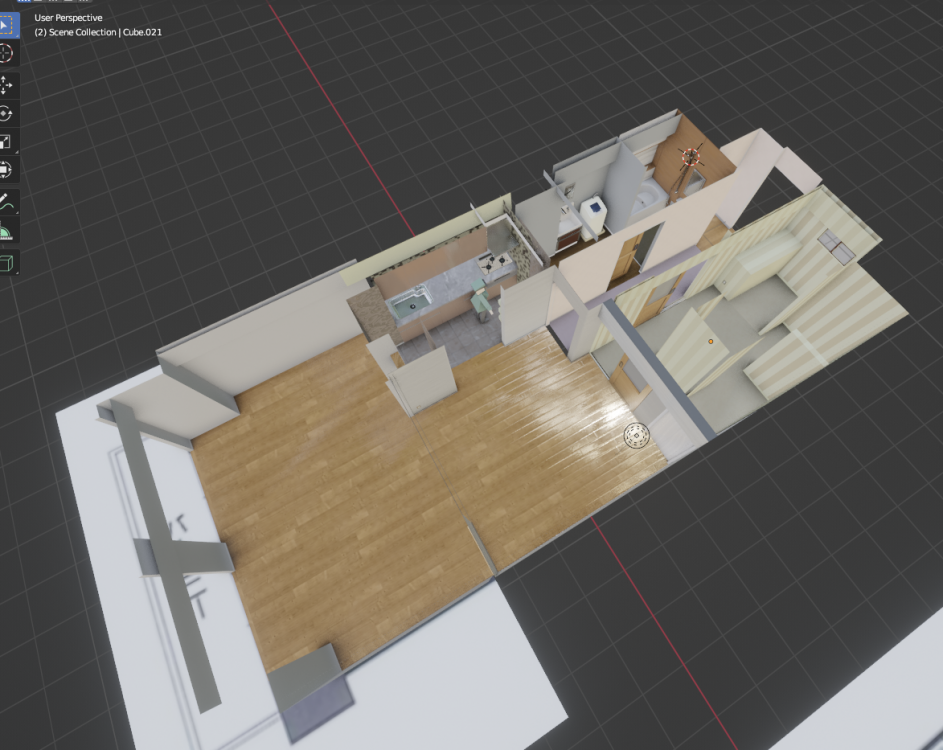Select the Select Box tool
943x750 pixels.
pyautogui.click(x=8, y=23)
